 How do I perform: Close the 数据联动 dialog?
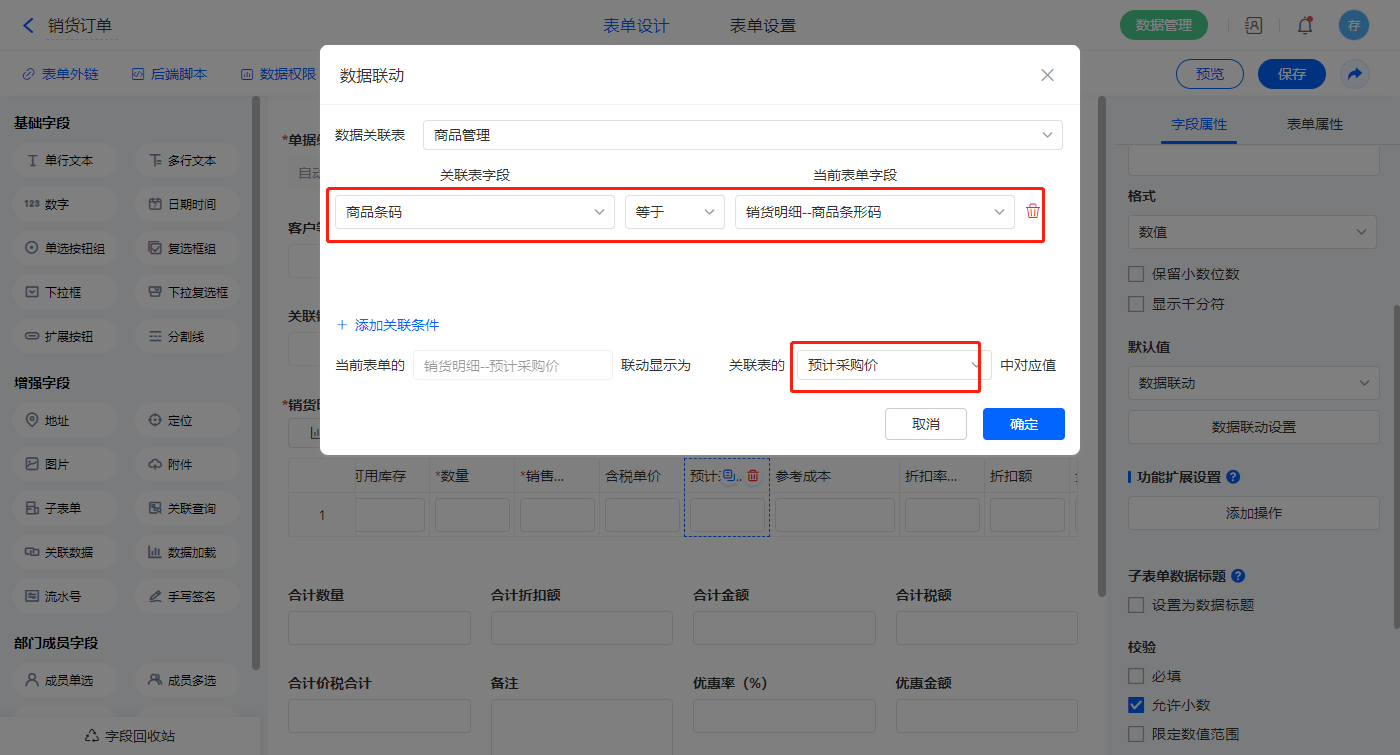1047,75
